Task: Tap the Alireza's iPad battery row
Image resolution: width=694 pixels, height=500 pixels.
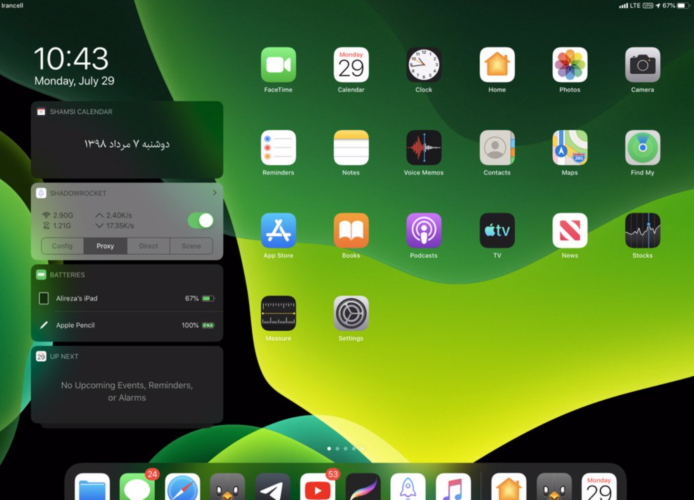Action: [127, 298]
